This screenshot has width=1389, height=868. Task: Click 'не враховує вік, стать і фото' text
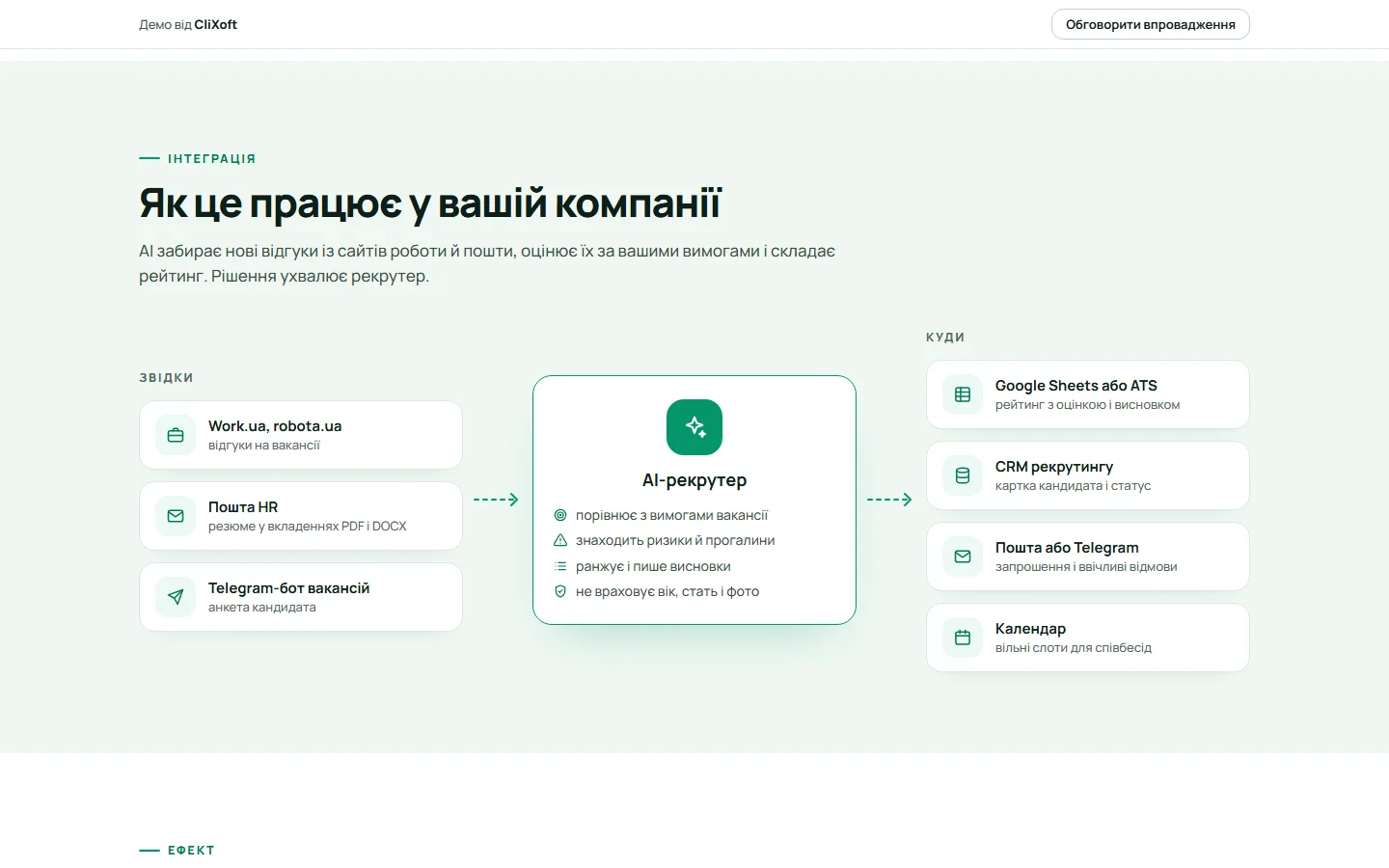tap(667, 591)
